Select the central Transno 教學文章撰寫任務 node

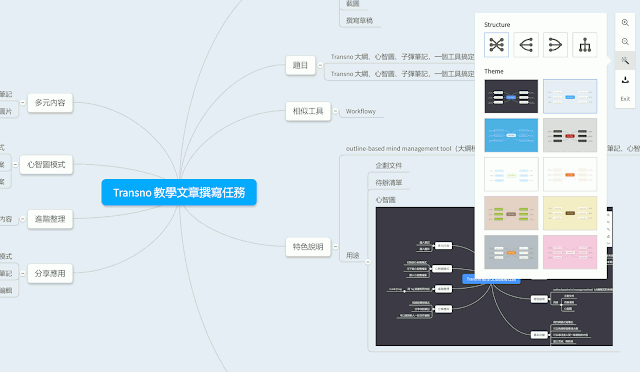coord(179,192)
